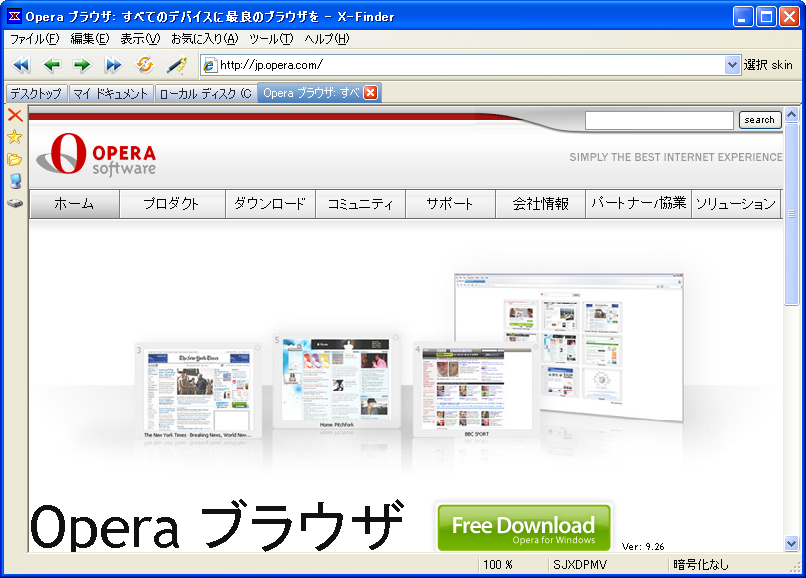Image resolution: width=806 pixels, height=578 pixels.
Task: Click the disk drive icon in sidebar
Action: 15,203
